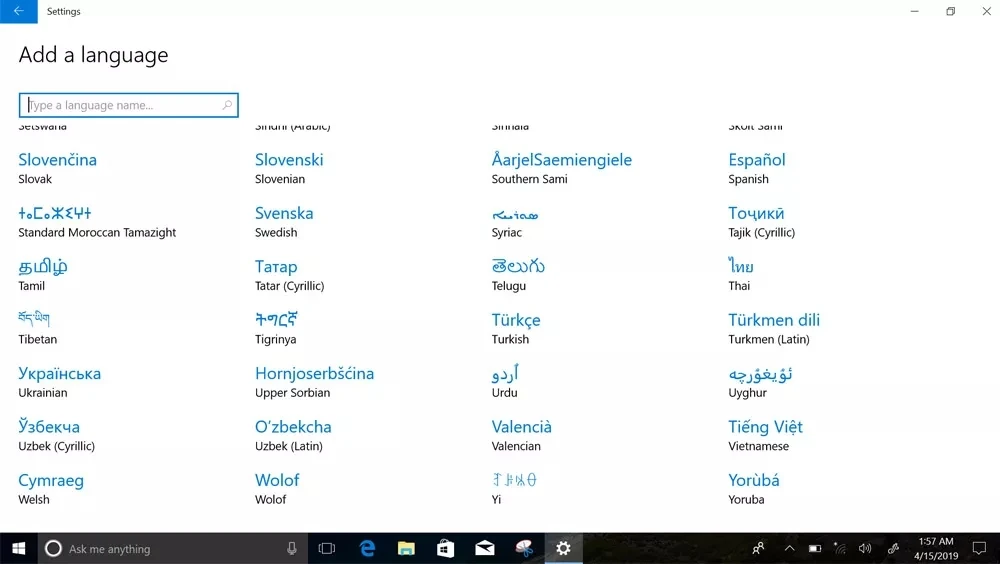Go back using the Settings back arrow

[18, 11]
